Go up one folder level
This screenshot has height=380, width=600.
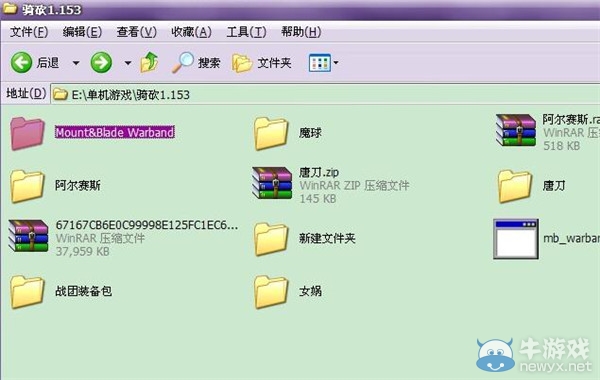pyautogui.click(x=150, y=62)
